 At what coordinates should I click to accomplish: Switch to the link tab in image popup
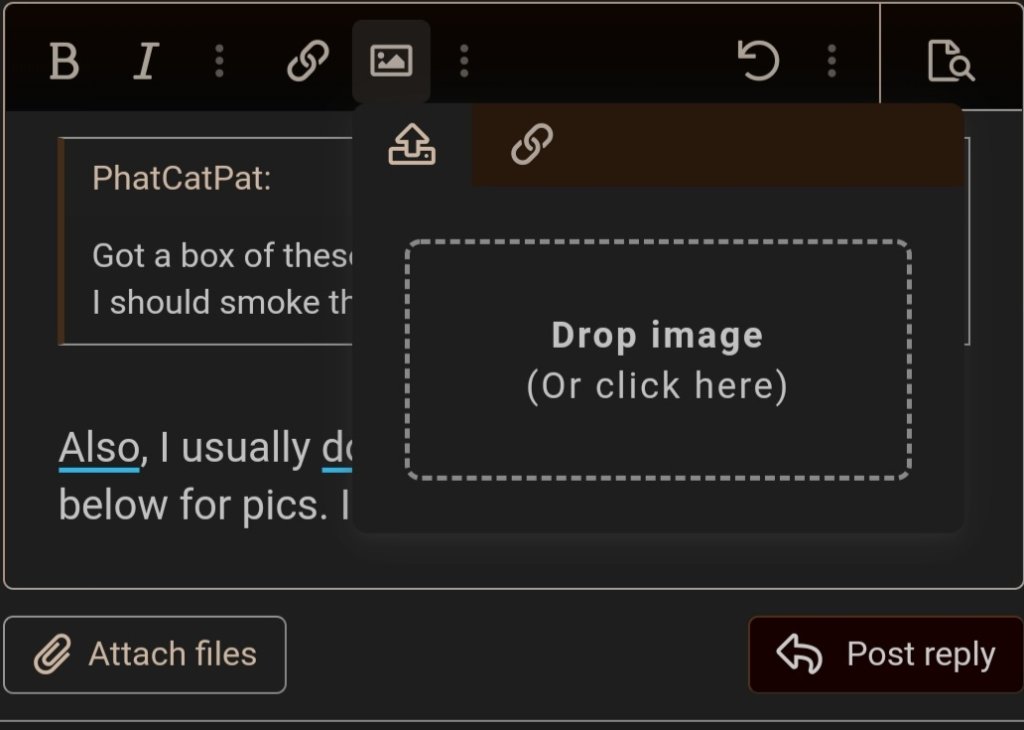[532, 147]
